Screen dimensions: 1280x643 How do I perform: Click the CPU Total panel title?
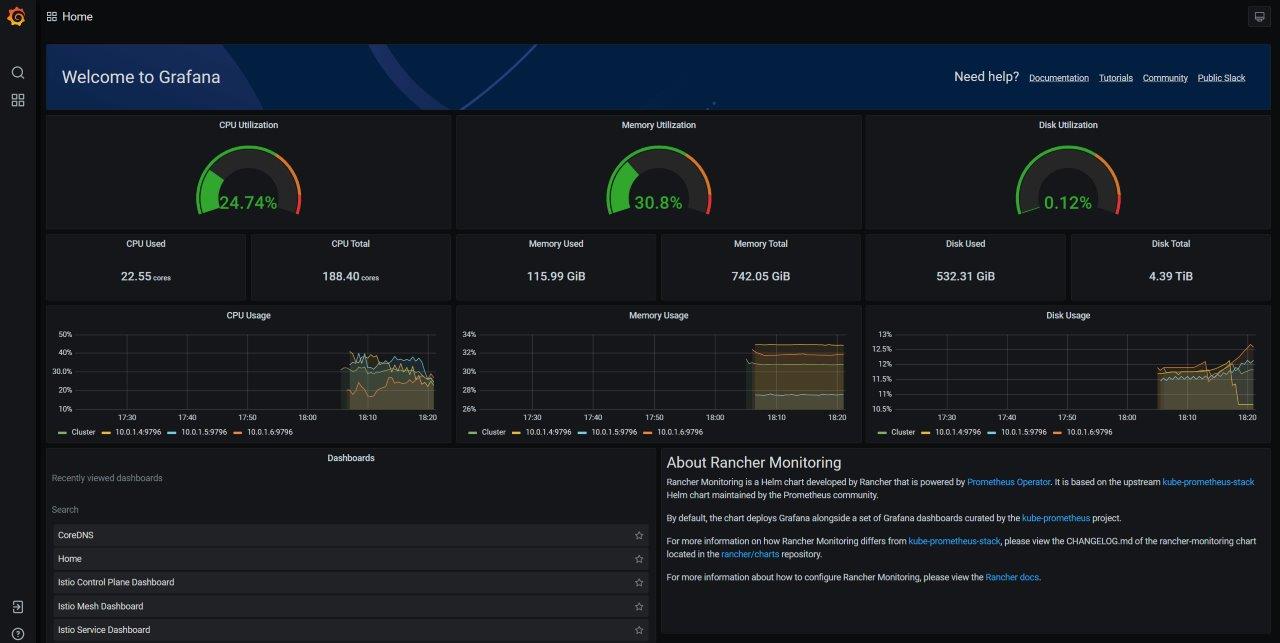coord(351,244)
